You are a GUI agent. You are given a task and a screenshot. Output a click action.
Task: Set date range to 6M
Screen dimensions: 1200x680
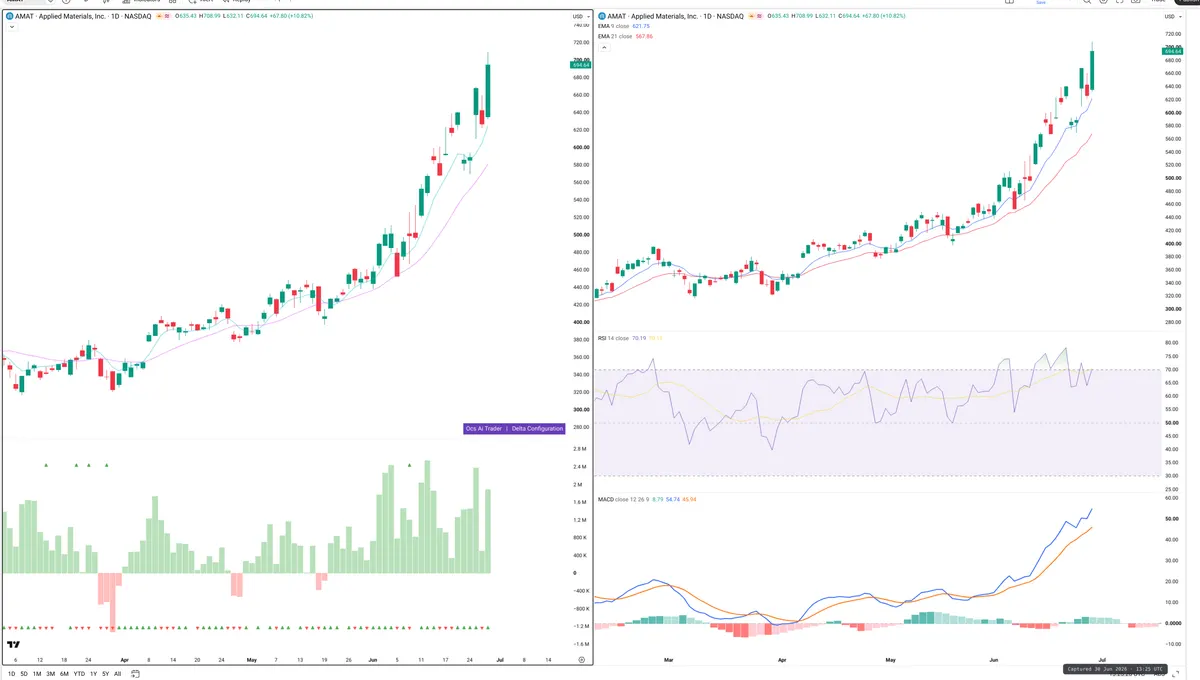64,674
